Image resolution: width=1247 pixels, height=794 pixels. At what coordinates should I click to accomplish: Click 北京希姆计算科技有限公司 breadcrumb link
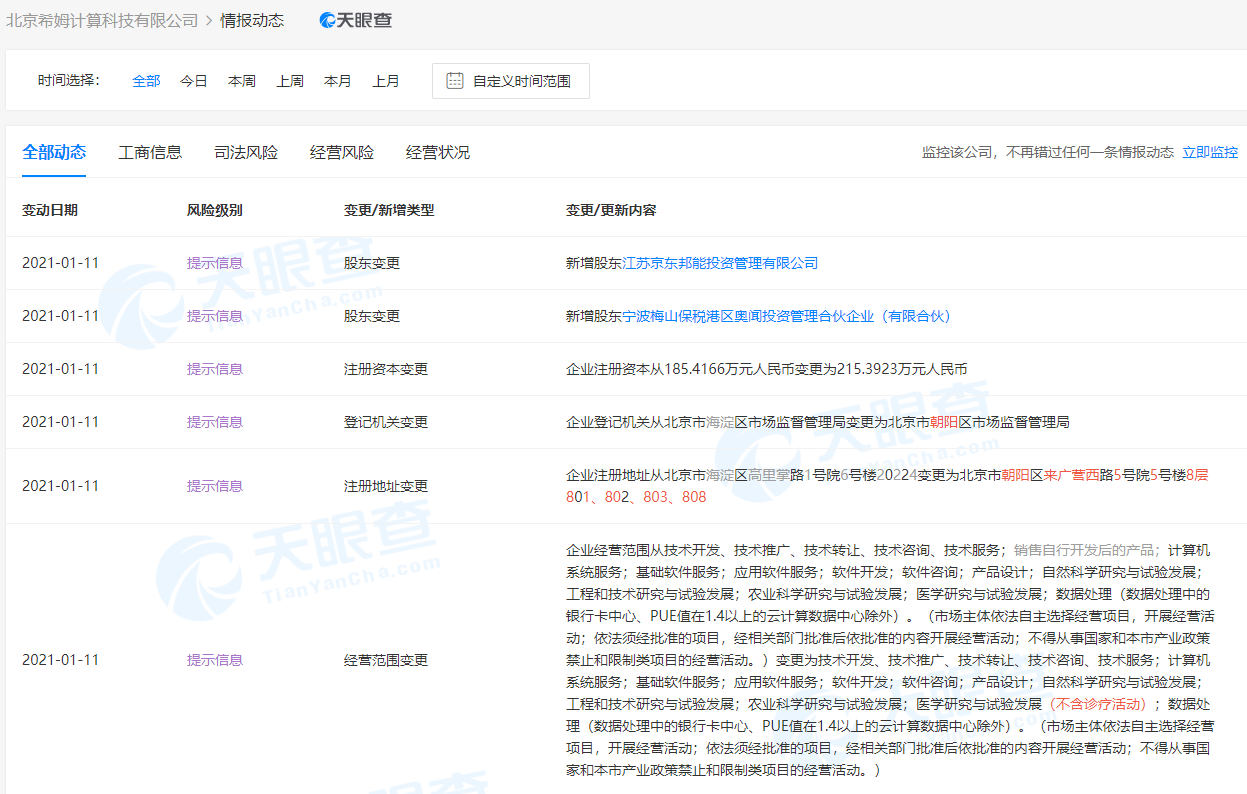(x=102, y=20)
